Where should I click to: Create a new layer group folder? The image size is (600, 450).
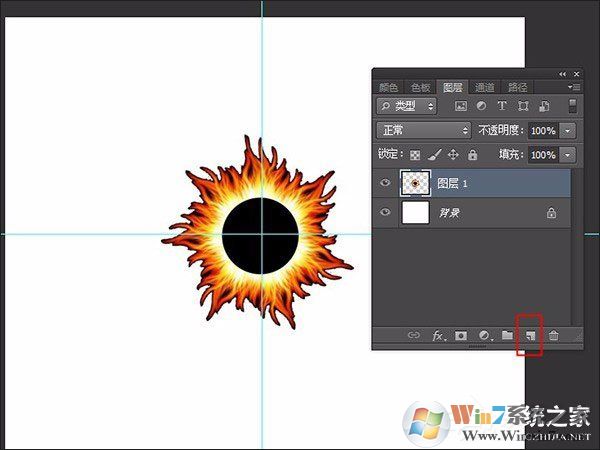point(508,336)
